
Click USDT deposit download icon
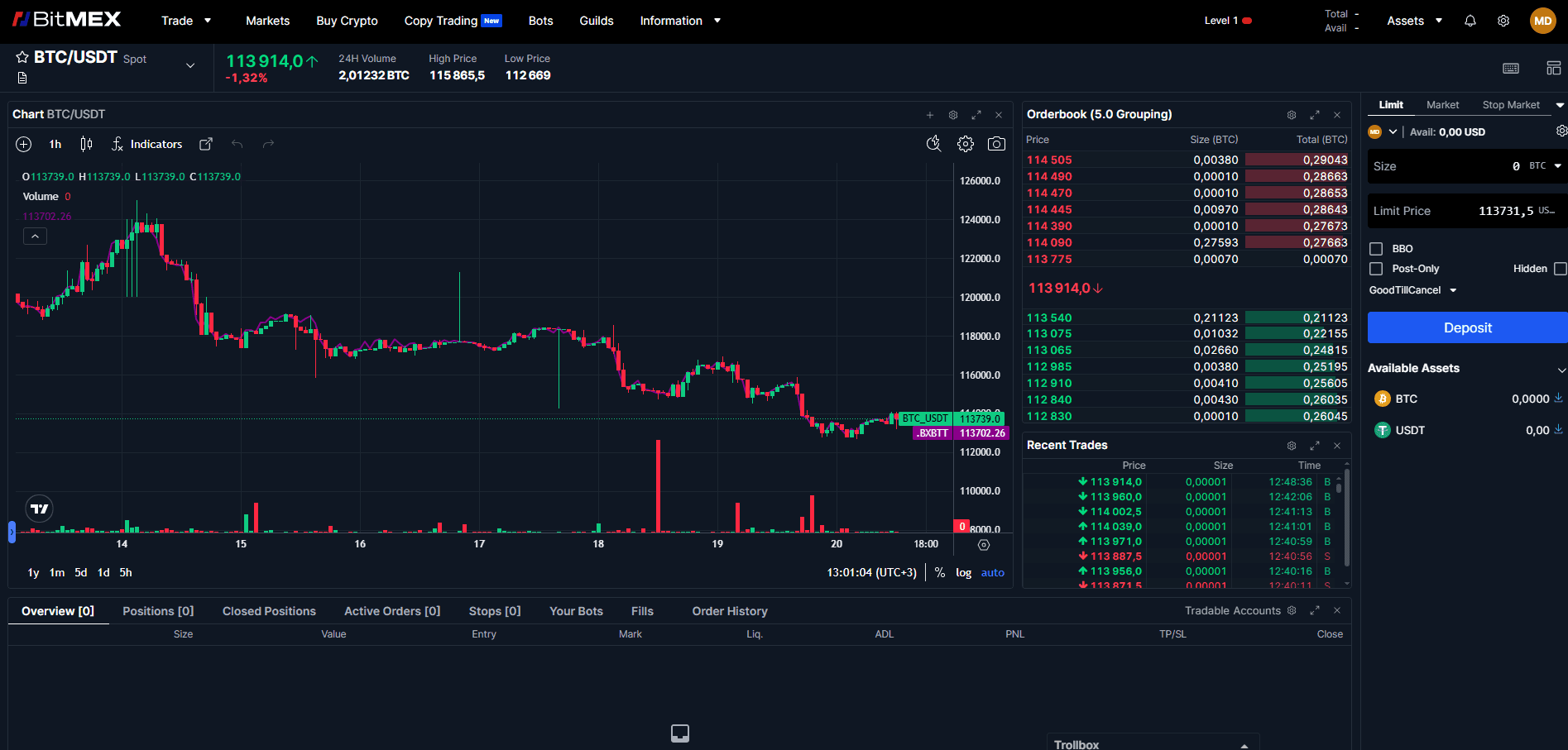[x=1558, y=428]
